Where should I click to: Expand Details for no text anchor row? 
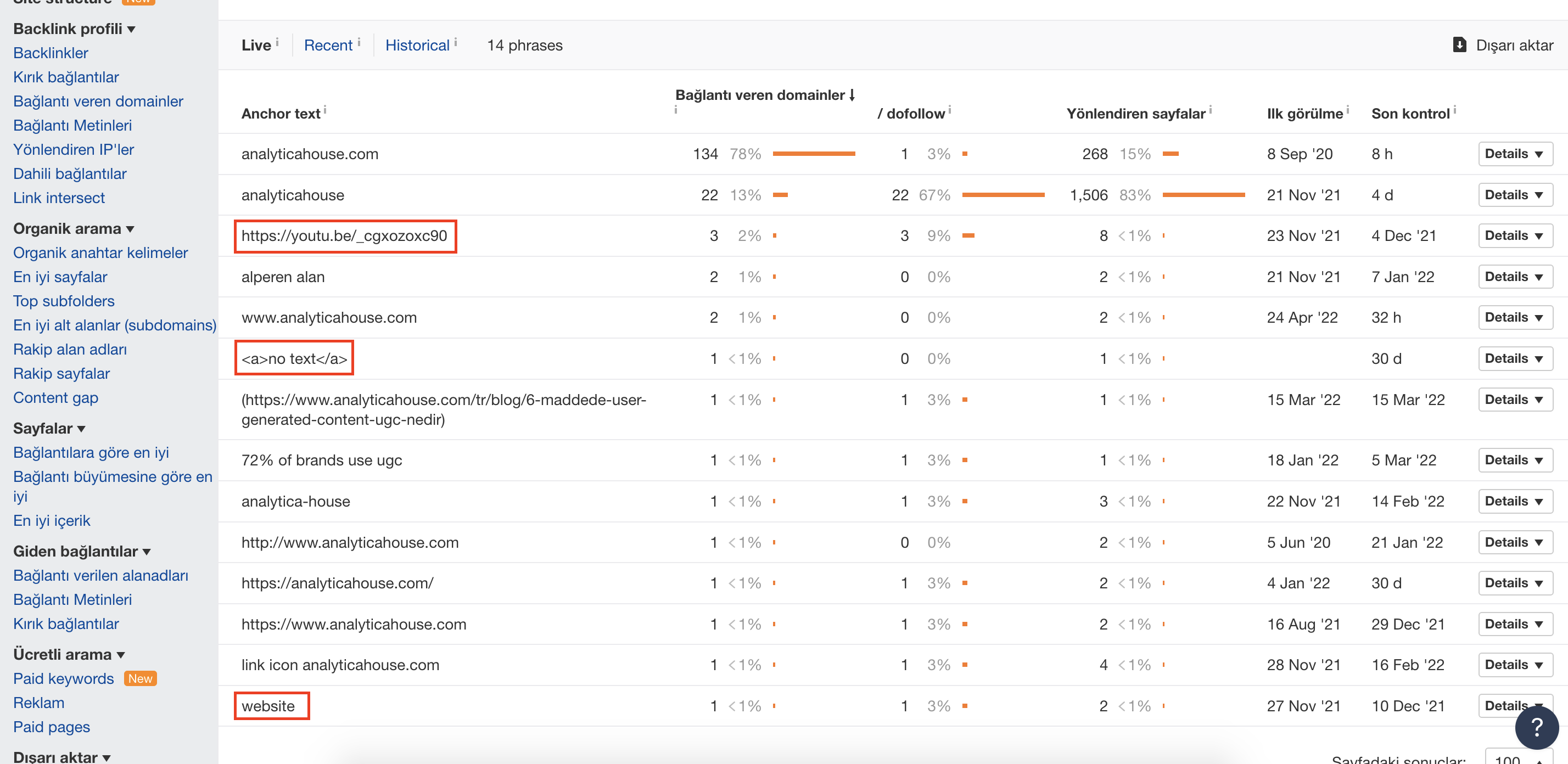click(1515, 358)
